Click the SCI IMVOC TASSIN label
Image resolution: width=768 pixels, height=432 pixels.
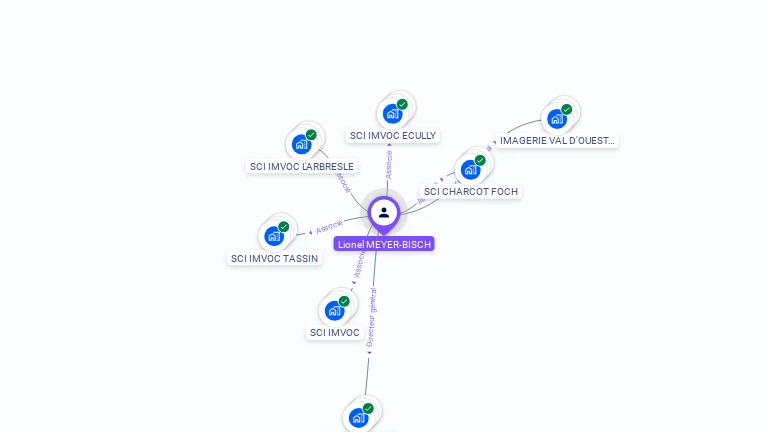[274, 259]
